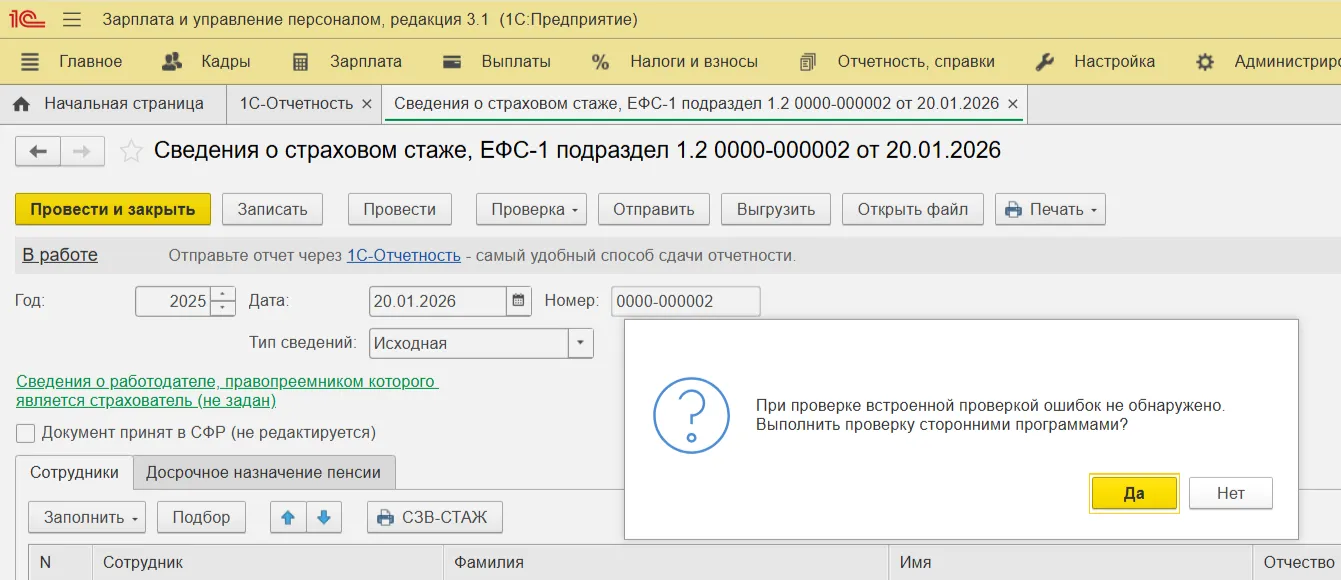Click the Номер input field
The height and width of the screenshot is (580, 1341).
click(x=685, y=301)
